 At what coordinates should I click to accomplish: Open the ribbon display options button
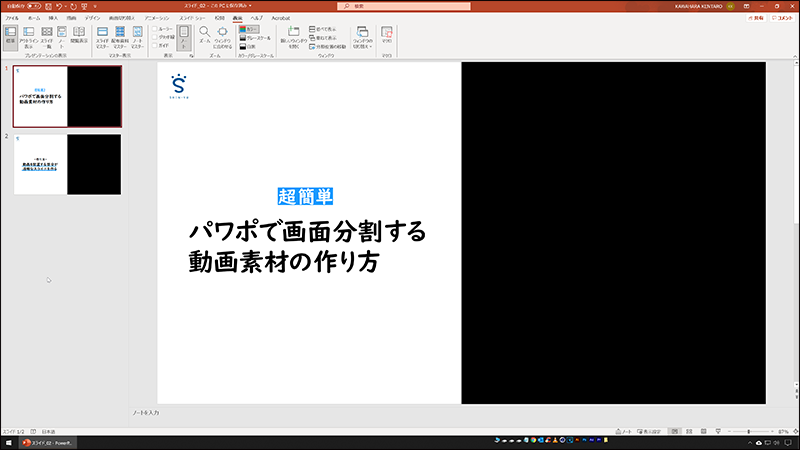(746, 6)
